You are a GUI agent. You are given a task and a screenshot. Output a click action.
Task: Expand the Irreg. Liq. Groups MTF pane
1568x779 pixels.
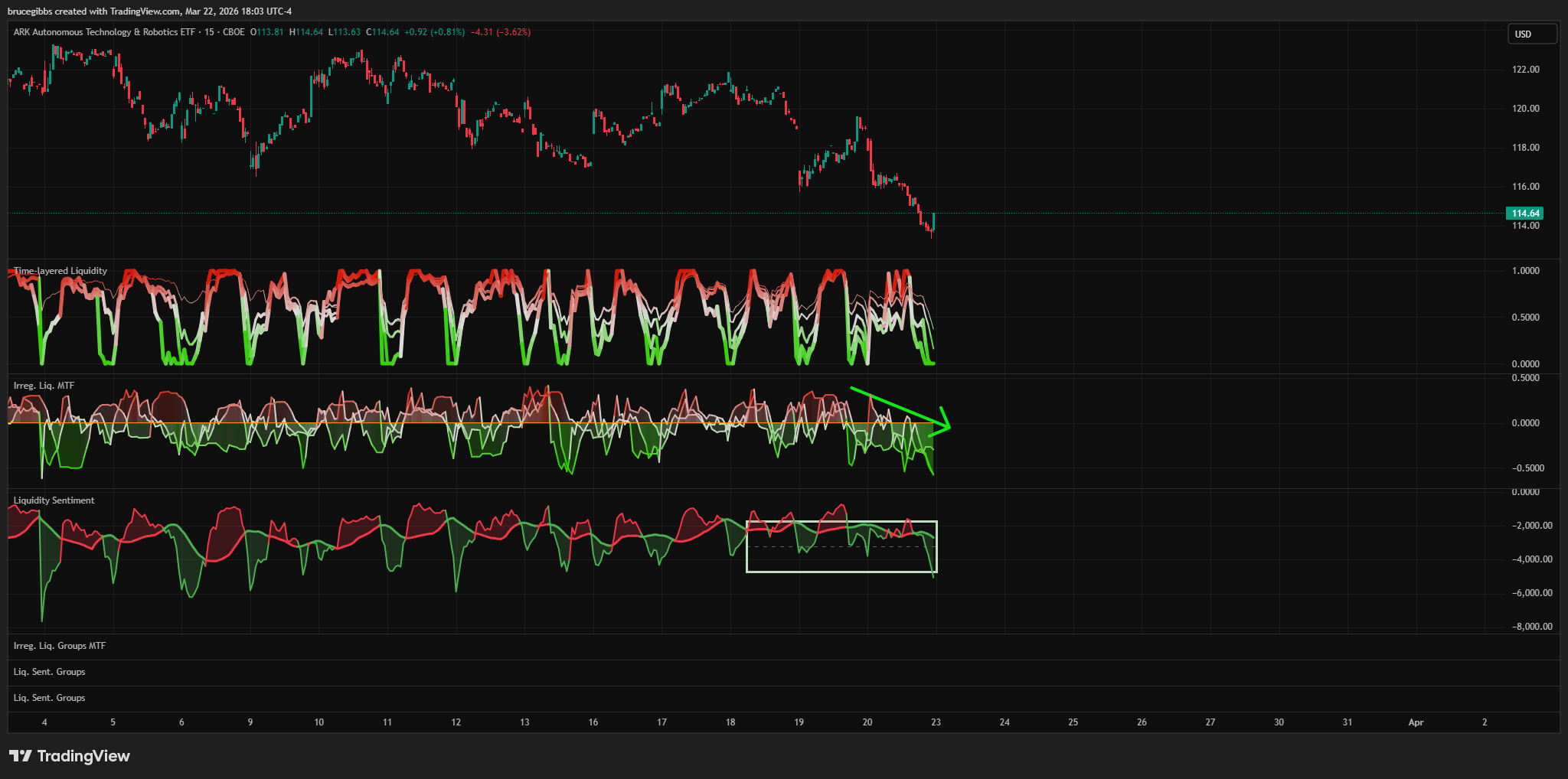[x=60, y=646]
